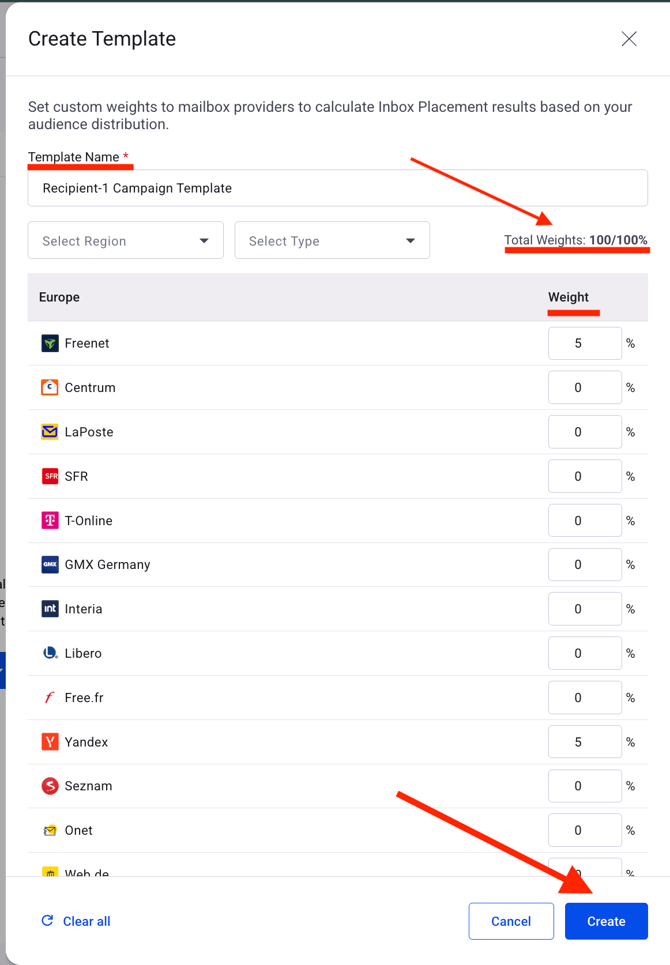Open the Select Region dropdown
The image size is (670, 965).
(x=126, y=241)
